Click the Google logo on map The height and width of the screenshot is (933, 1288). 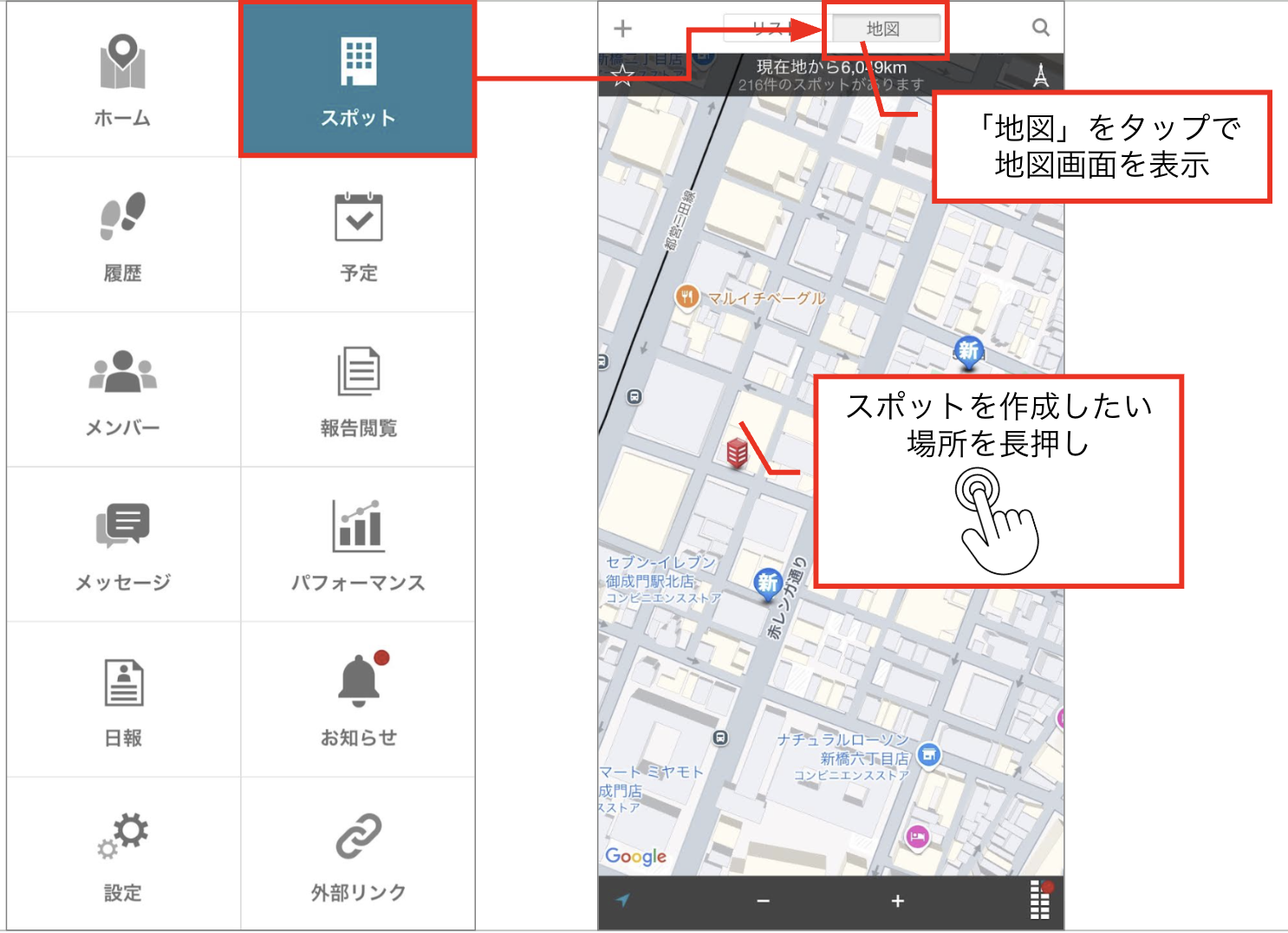coord(635,857)
